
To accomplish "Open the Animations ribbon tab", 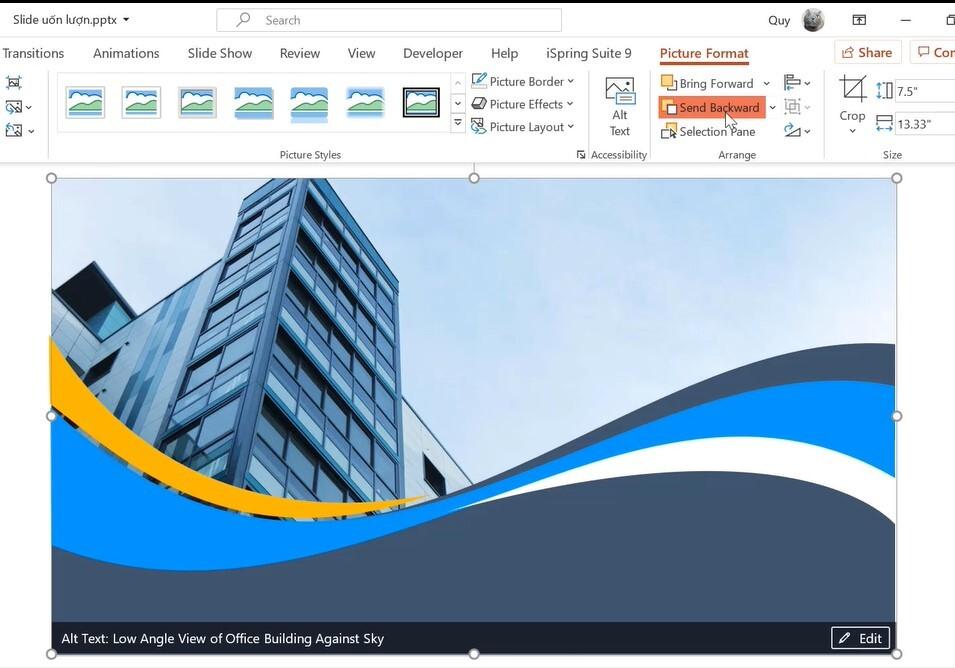I will click(x=126, y=54).
